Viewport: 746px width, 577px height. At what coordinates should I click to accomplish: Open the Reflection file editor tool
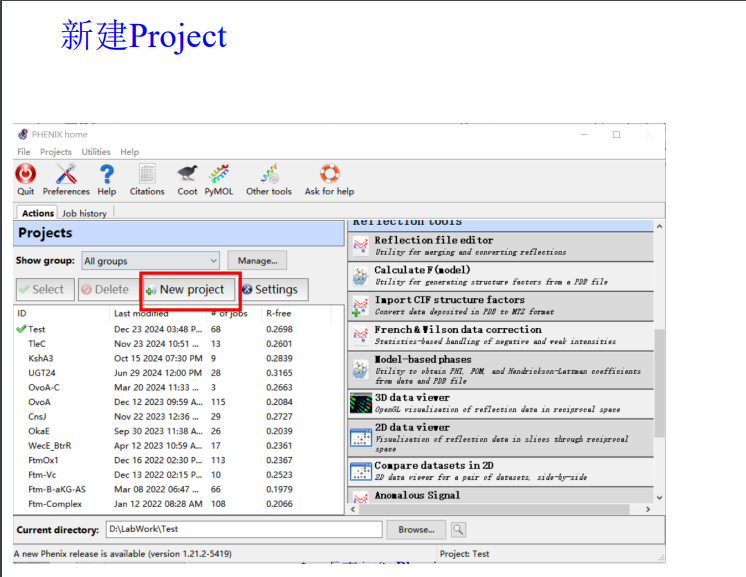tap(501, 246)
